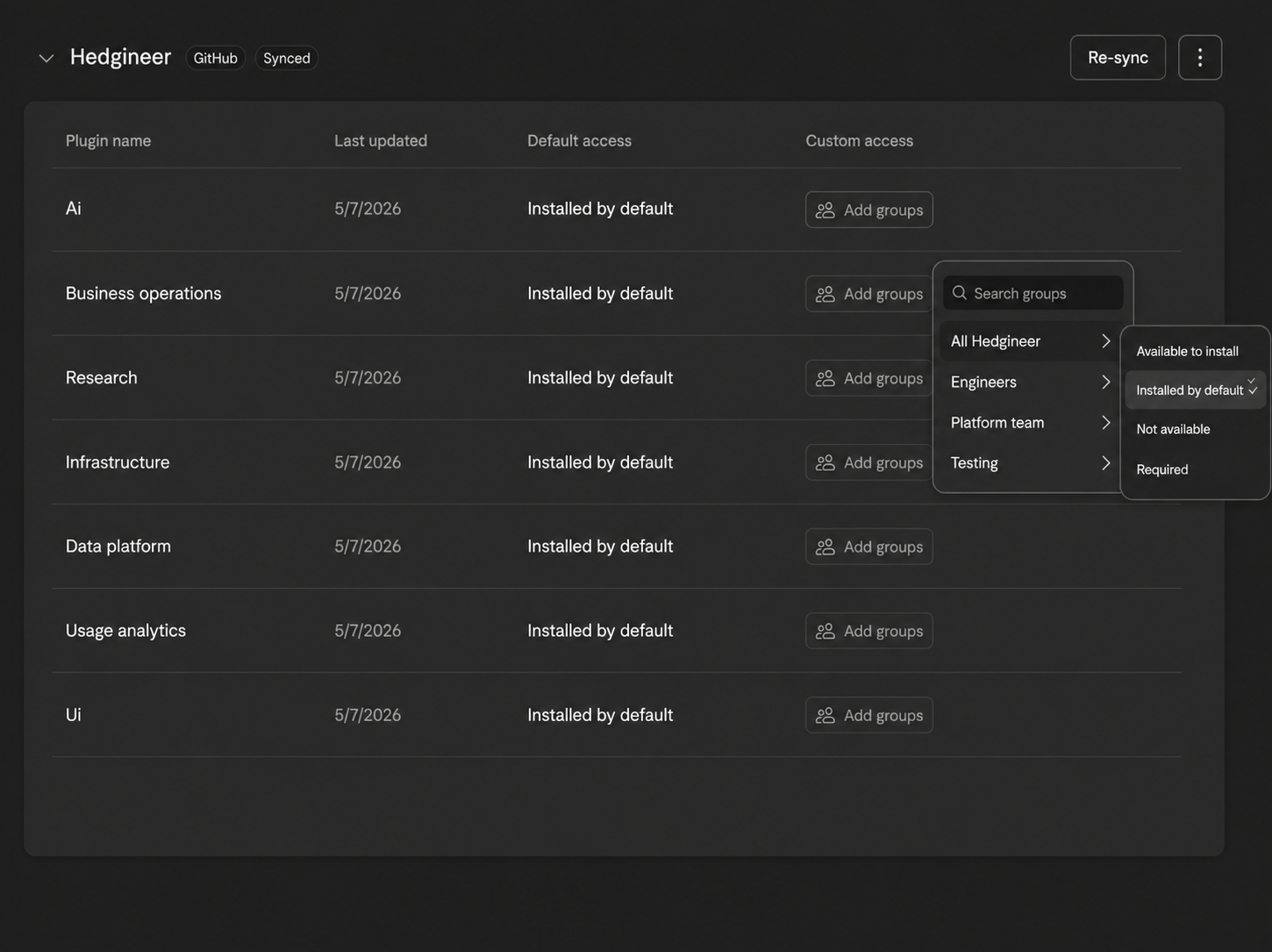The height and width of the screenshot is (952, 1272).
Task: Select the Ui plugin name
Action: click(74, 714)
